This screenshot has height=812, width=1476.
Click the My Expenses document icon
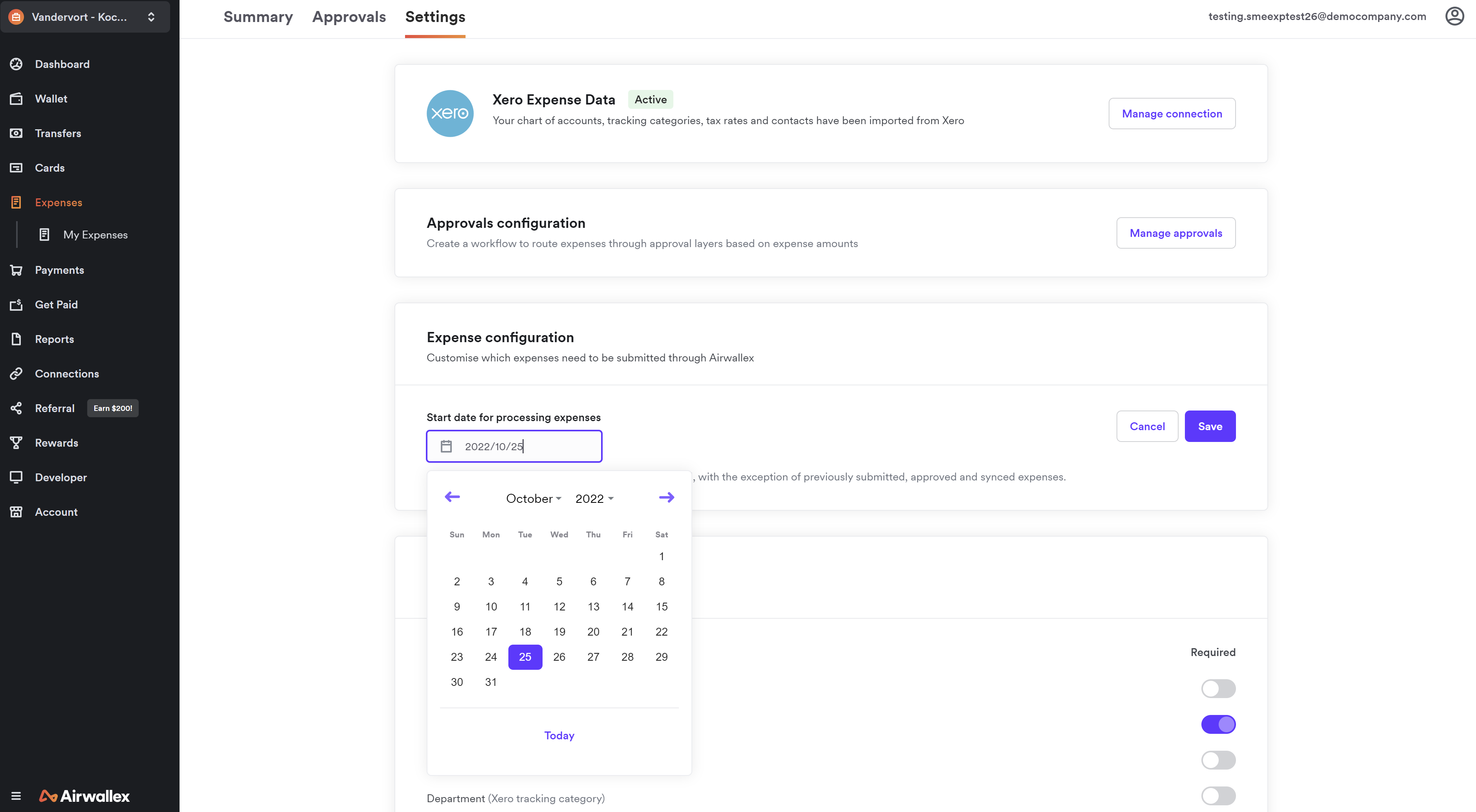coord(44,235)
